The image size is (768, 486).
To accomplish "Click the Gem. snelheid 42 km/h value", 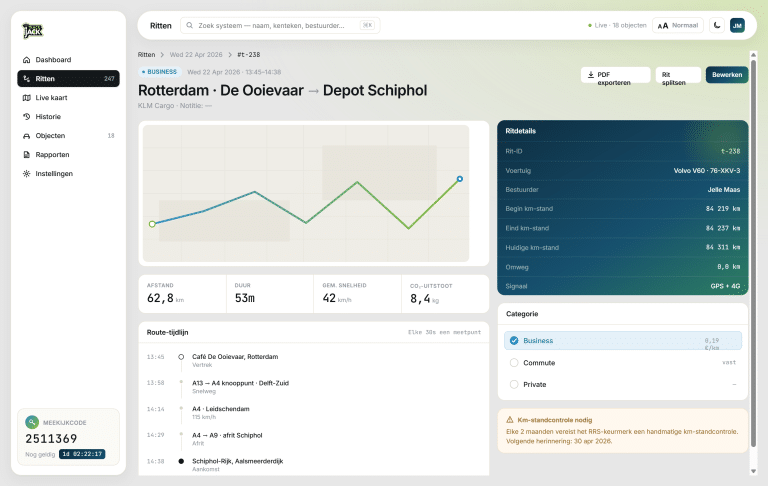I will pyautogui.click(x=336, y=298).
